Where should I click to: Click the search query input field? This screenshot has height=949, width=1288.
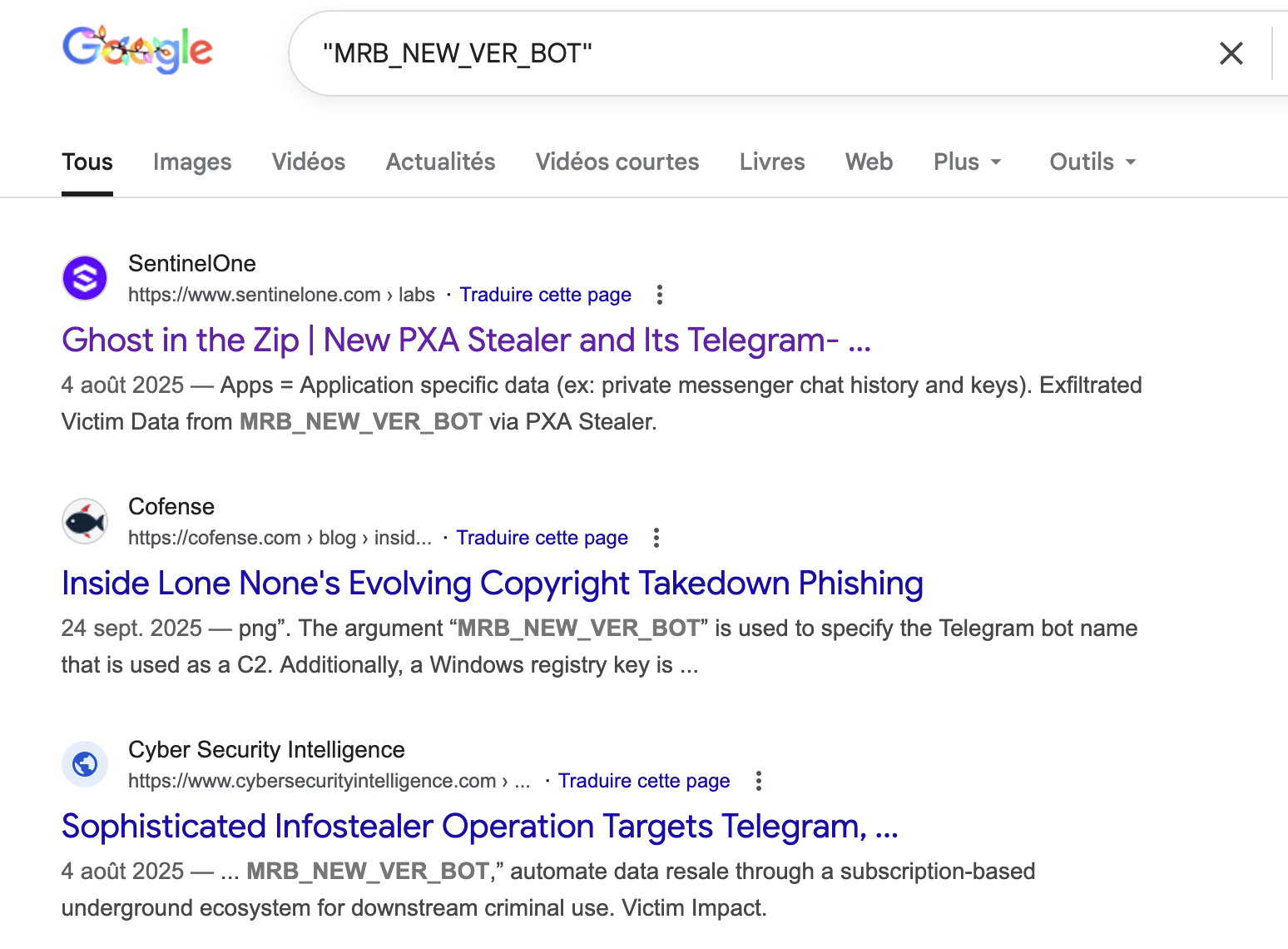[749, 53]
